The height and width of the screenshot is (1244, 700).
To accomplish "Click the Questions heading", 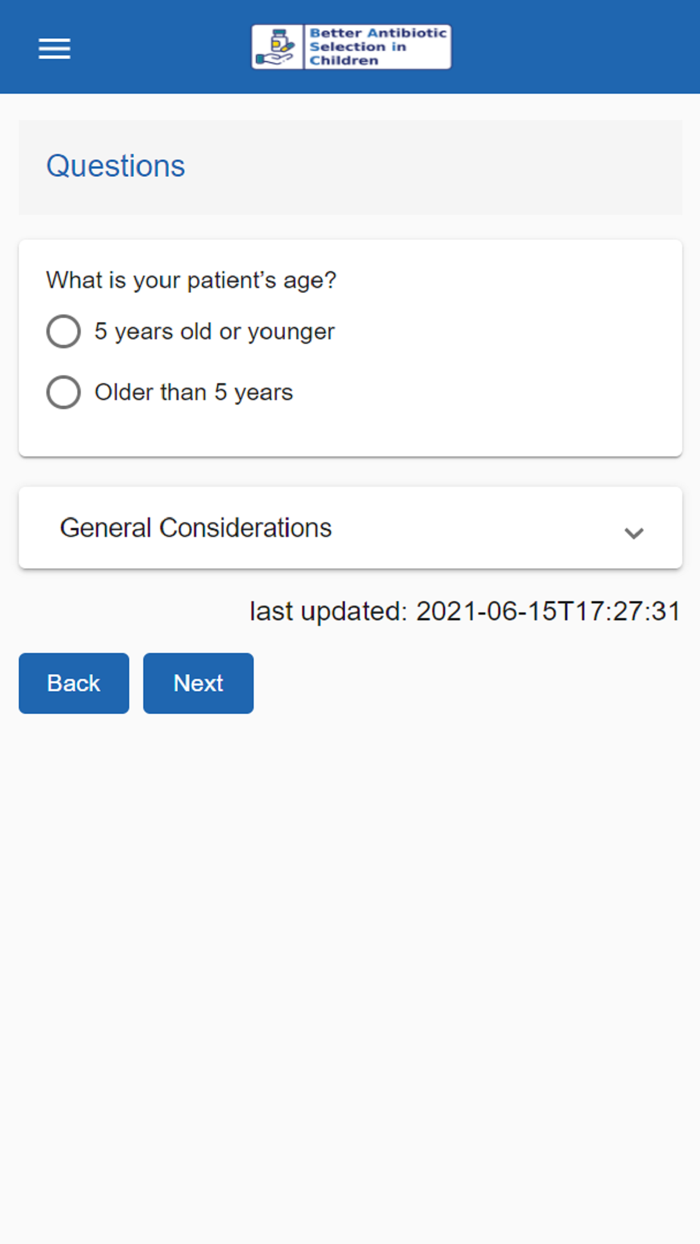I will pyautogui.click(x=116, y=166).
